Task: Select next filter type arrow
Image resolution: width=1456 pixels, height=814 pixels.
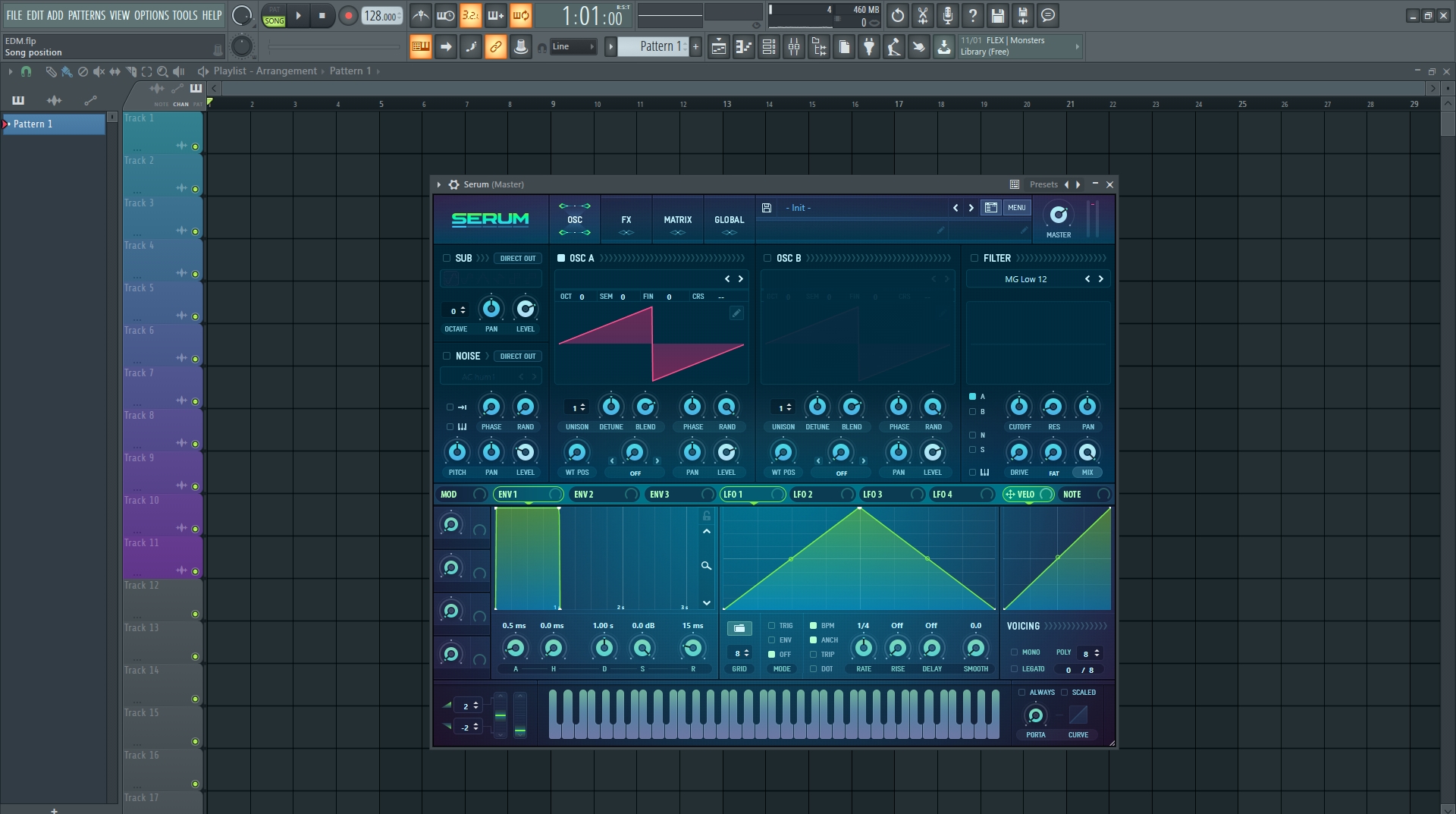Action: click(x=1101, y=279)
